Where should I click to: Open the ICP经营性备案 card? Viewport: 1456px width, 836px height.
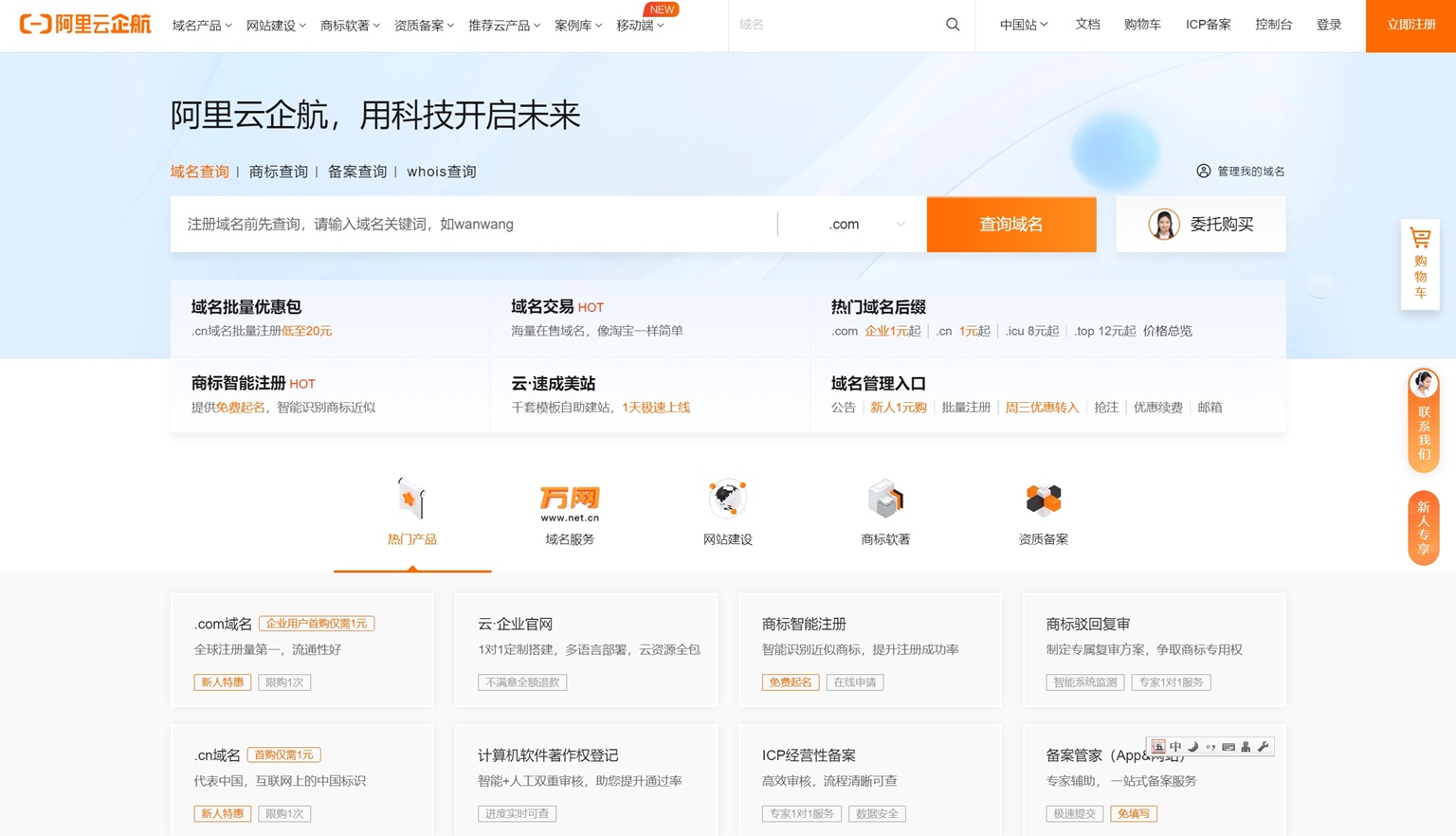pyautogui.click(x=869, y=780)
